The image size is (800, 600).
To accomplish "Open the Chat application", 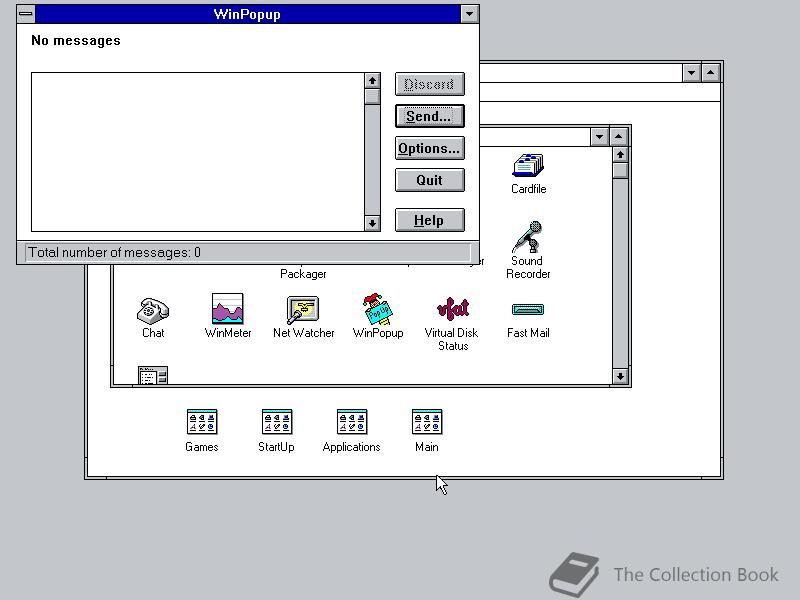I will pos(152,308).
